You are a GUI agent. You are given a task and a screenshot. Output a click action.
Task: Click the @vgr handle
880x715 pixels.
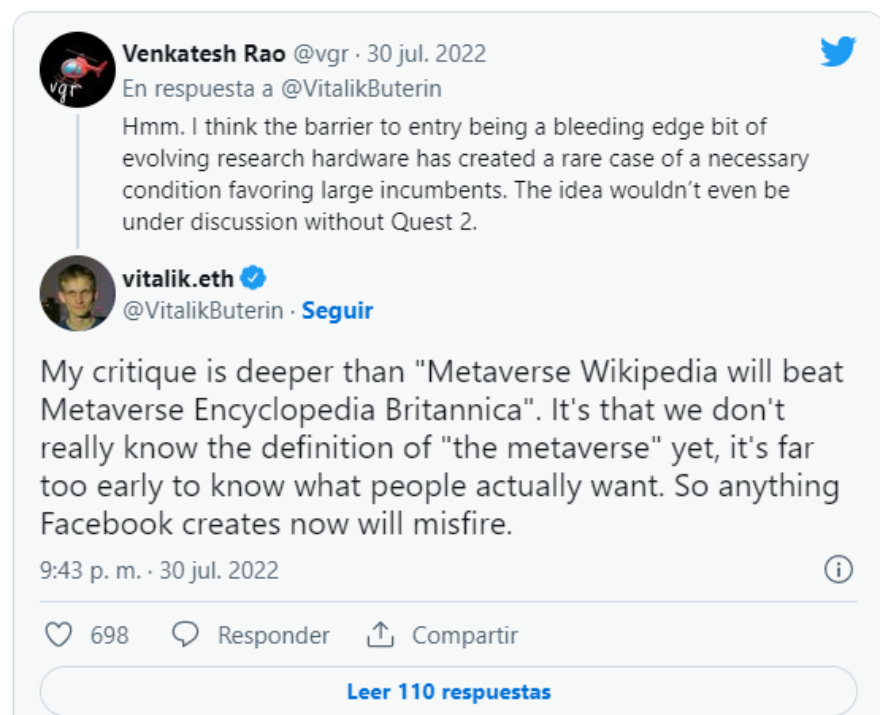[x=321, y=53]
